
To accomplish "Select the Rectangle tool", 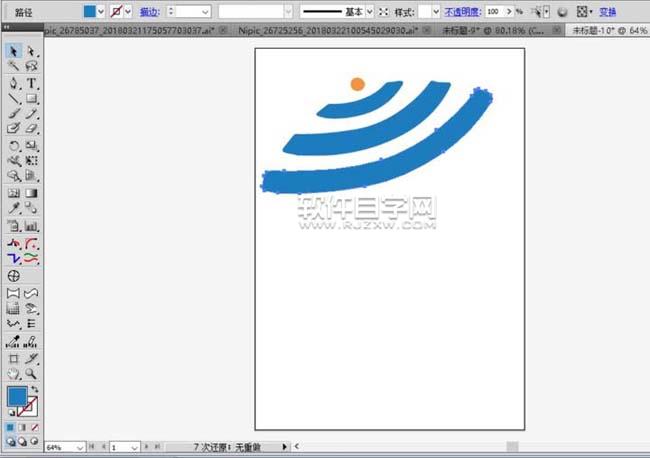I will pos(31,99).
